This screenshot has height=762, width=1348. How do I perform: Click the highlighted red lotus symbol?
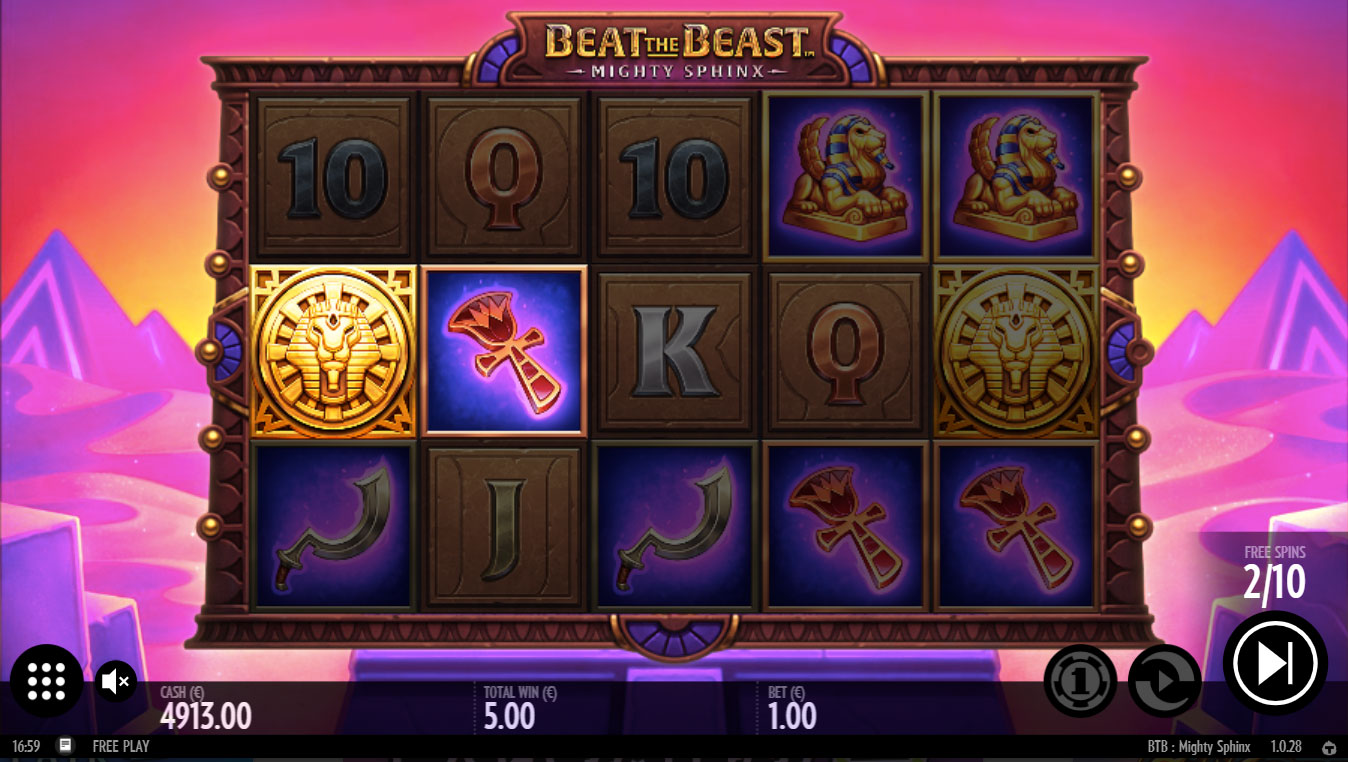click(x=503, y=351)
